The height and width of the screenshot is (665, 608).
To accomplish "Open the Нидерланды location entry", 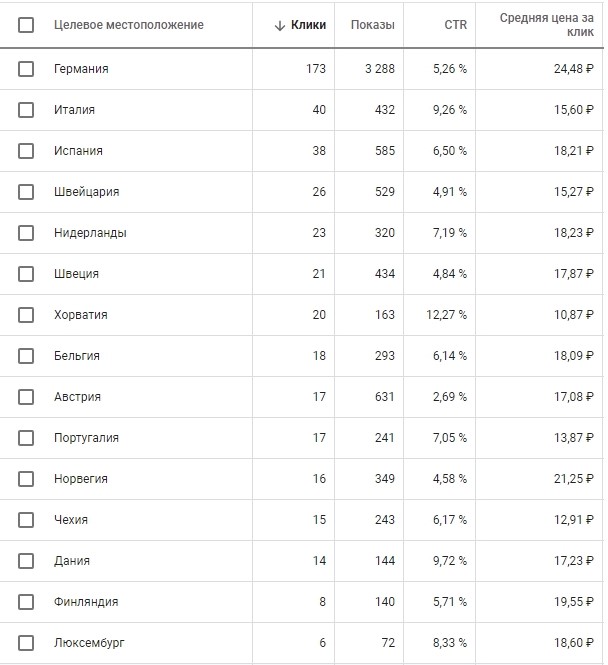I will pyautogui.click(x=90, y=233).
